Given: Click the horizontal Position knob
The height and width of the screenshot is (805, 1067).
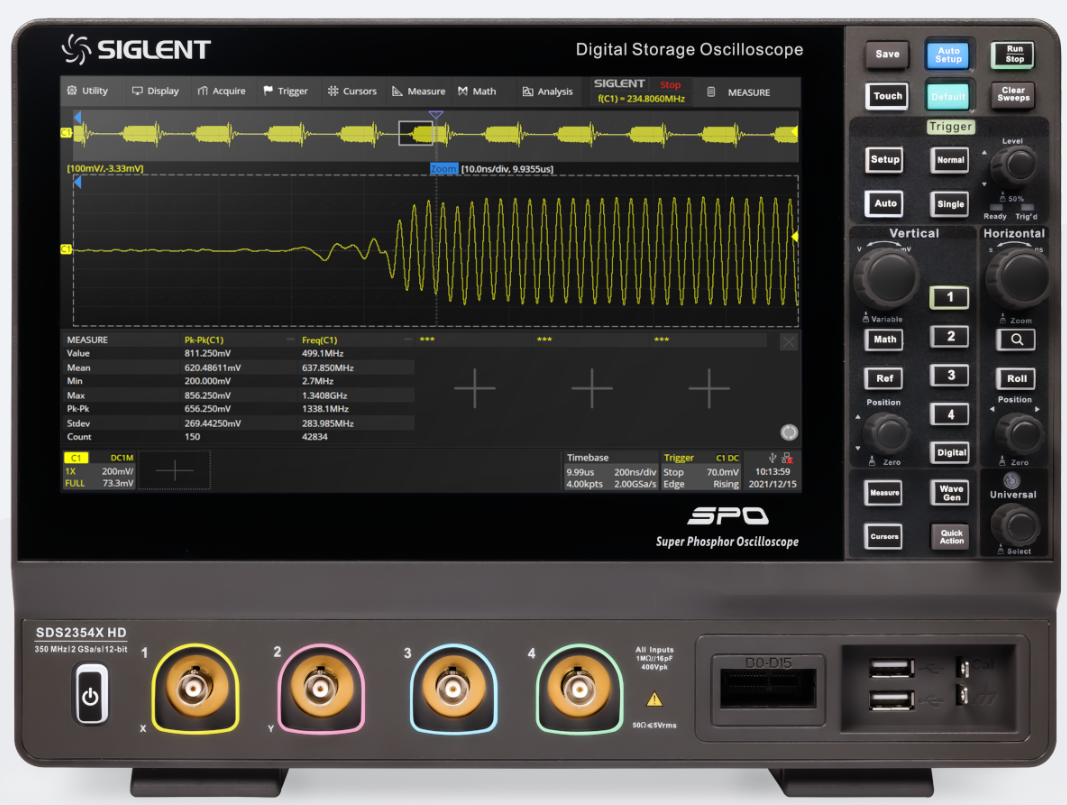Looking at the screenshot, I should 1019,434.
